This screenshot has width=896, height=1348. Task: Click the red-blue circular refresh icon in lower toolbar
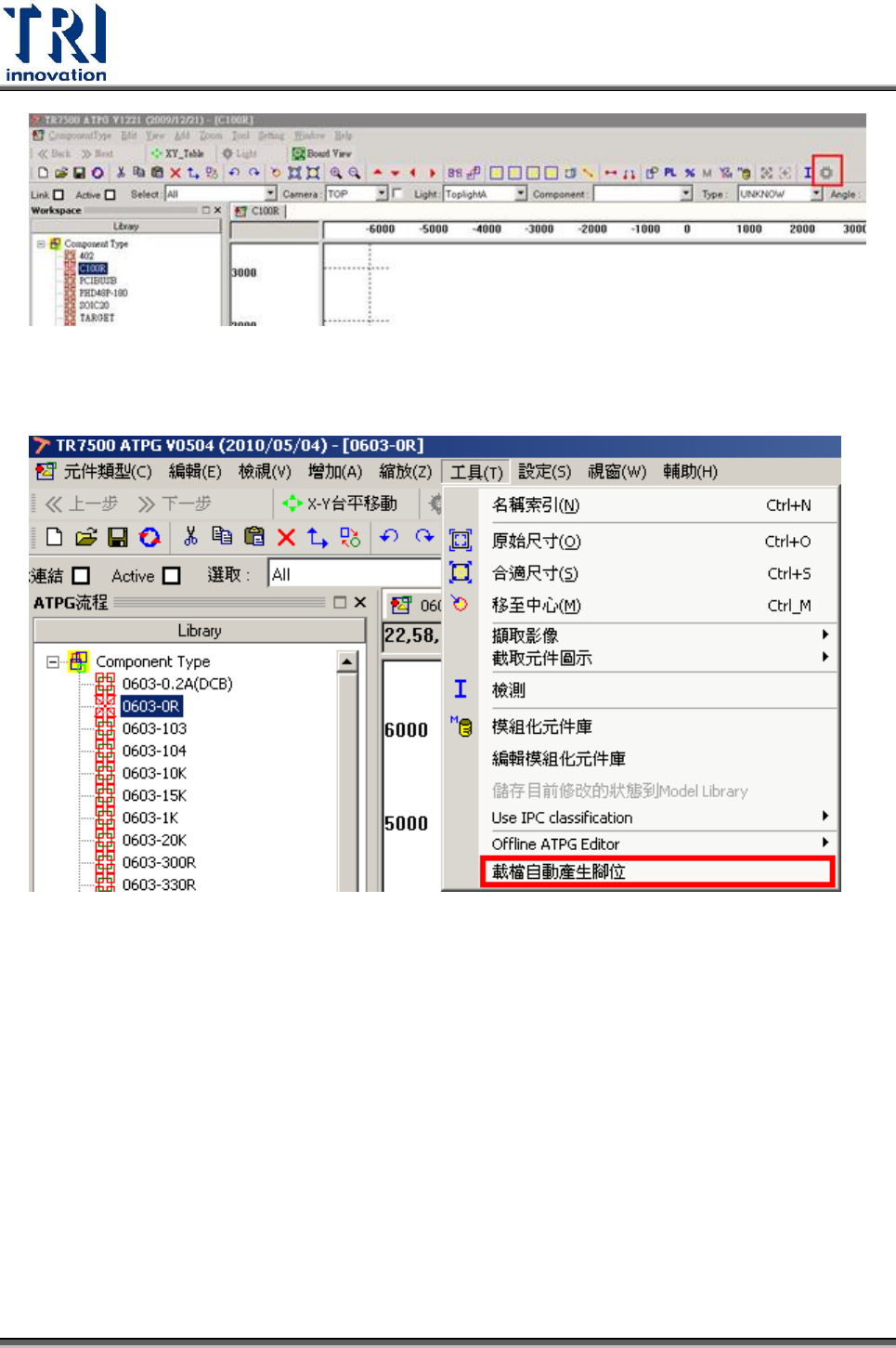tap(149, 537)
